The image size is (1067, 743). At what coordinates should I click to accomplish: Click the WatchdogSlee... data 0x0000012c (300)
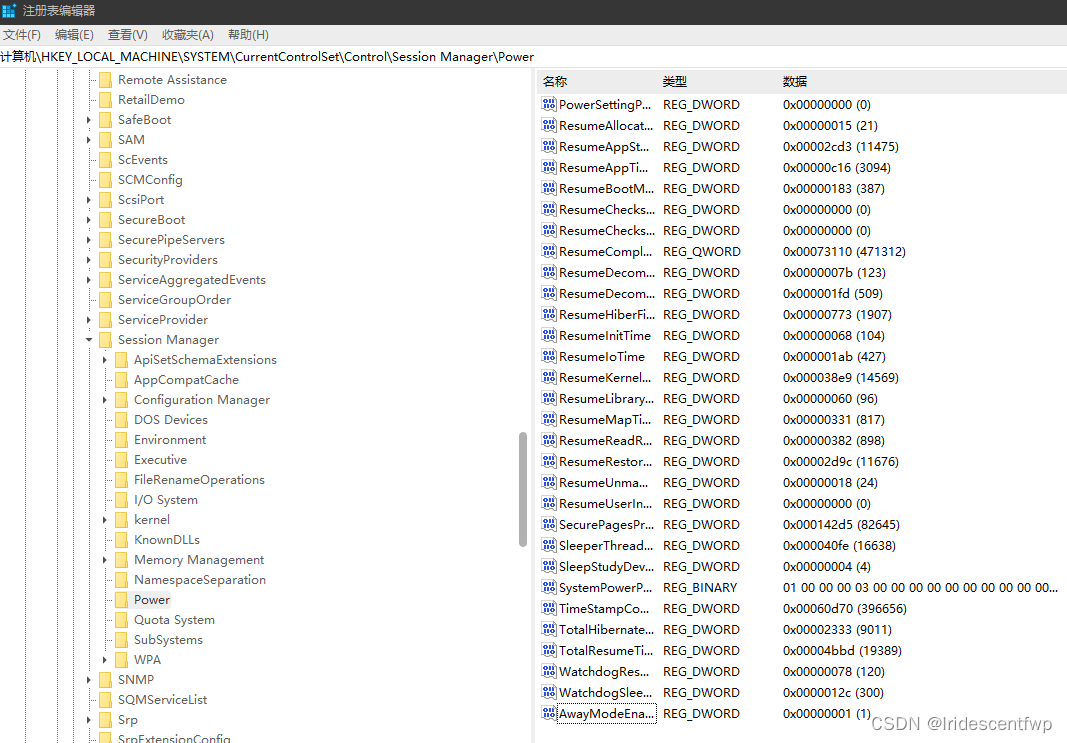point(833,692)
